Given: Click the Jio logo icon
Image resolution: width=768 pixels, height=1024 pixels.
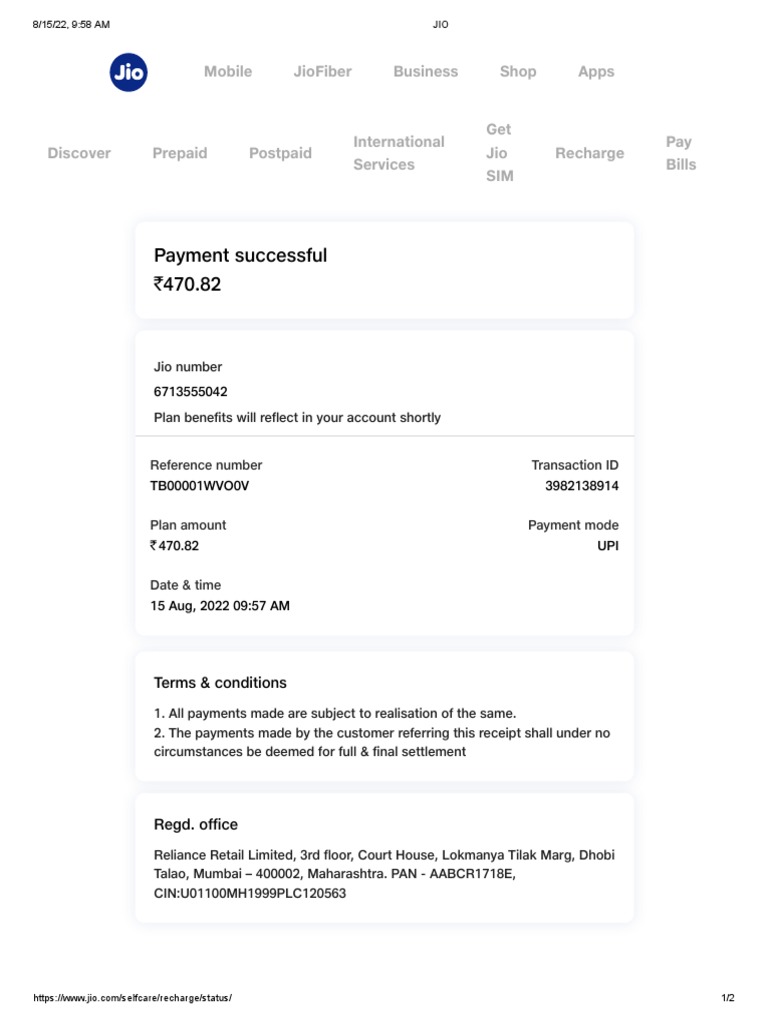Looking at the screenshot, I should [x=129, y=72].
